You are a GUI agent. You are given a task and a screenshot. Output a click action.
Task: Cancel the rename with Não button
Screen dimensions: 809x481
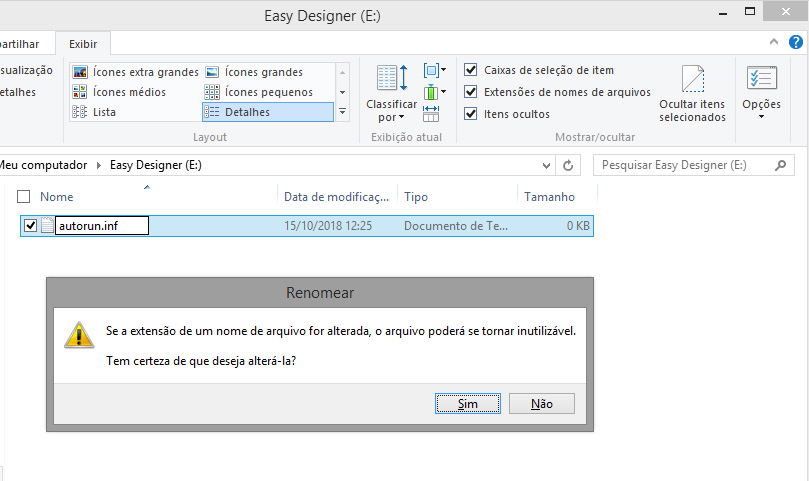(541, 404)
